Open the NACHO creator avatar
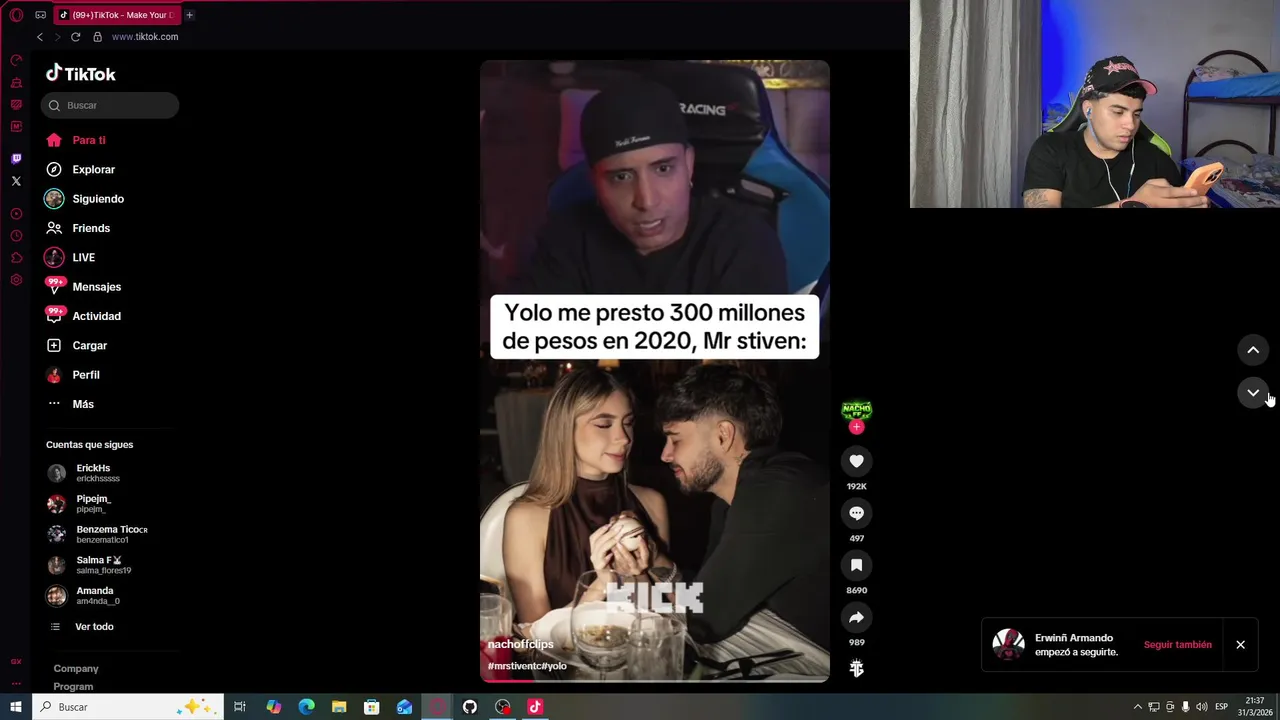The image size is (1280, 720). tap(856, 410)
